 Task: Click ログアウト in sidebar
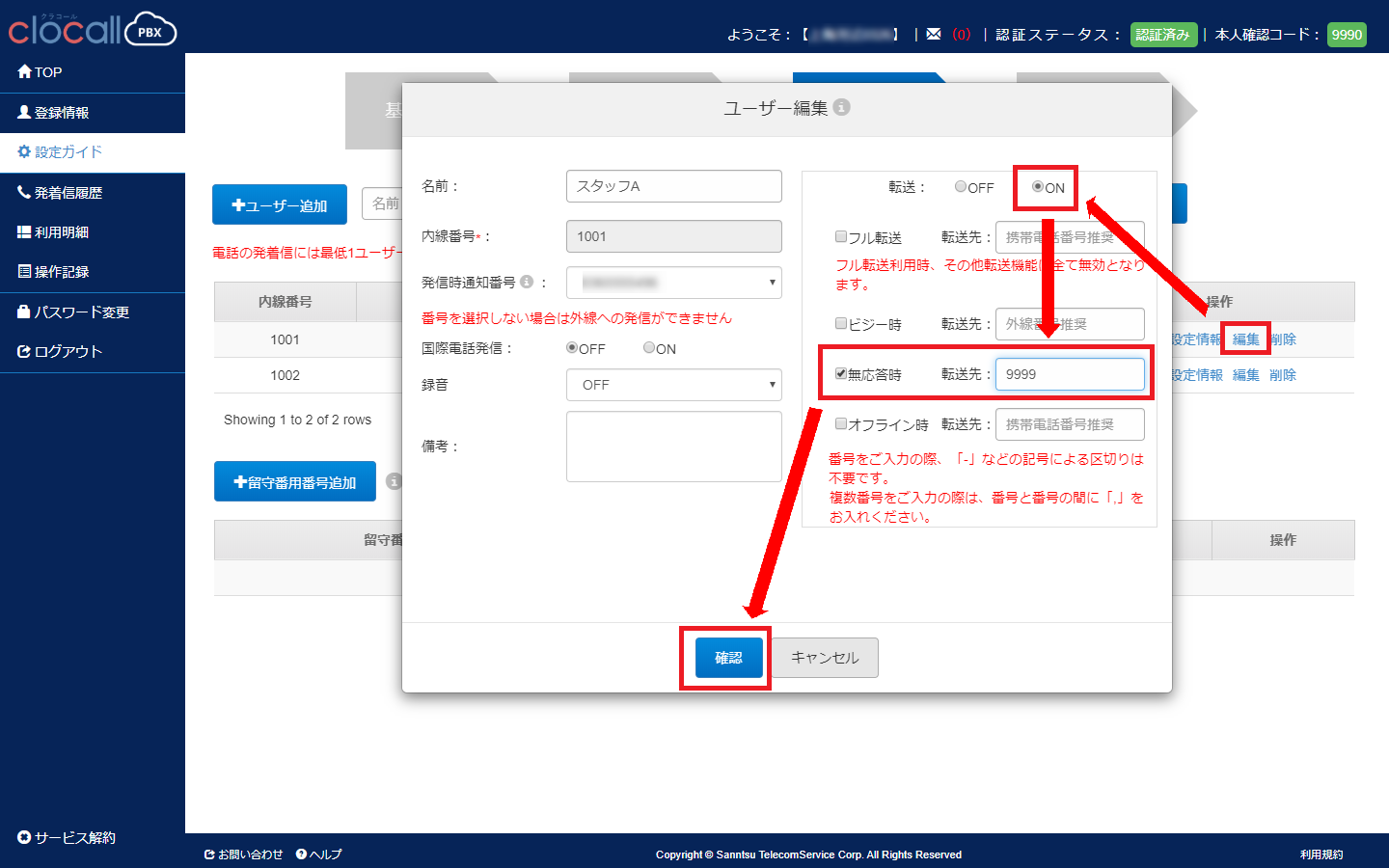60,352
